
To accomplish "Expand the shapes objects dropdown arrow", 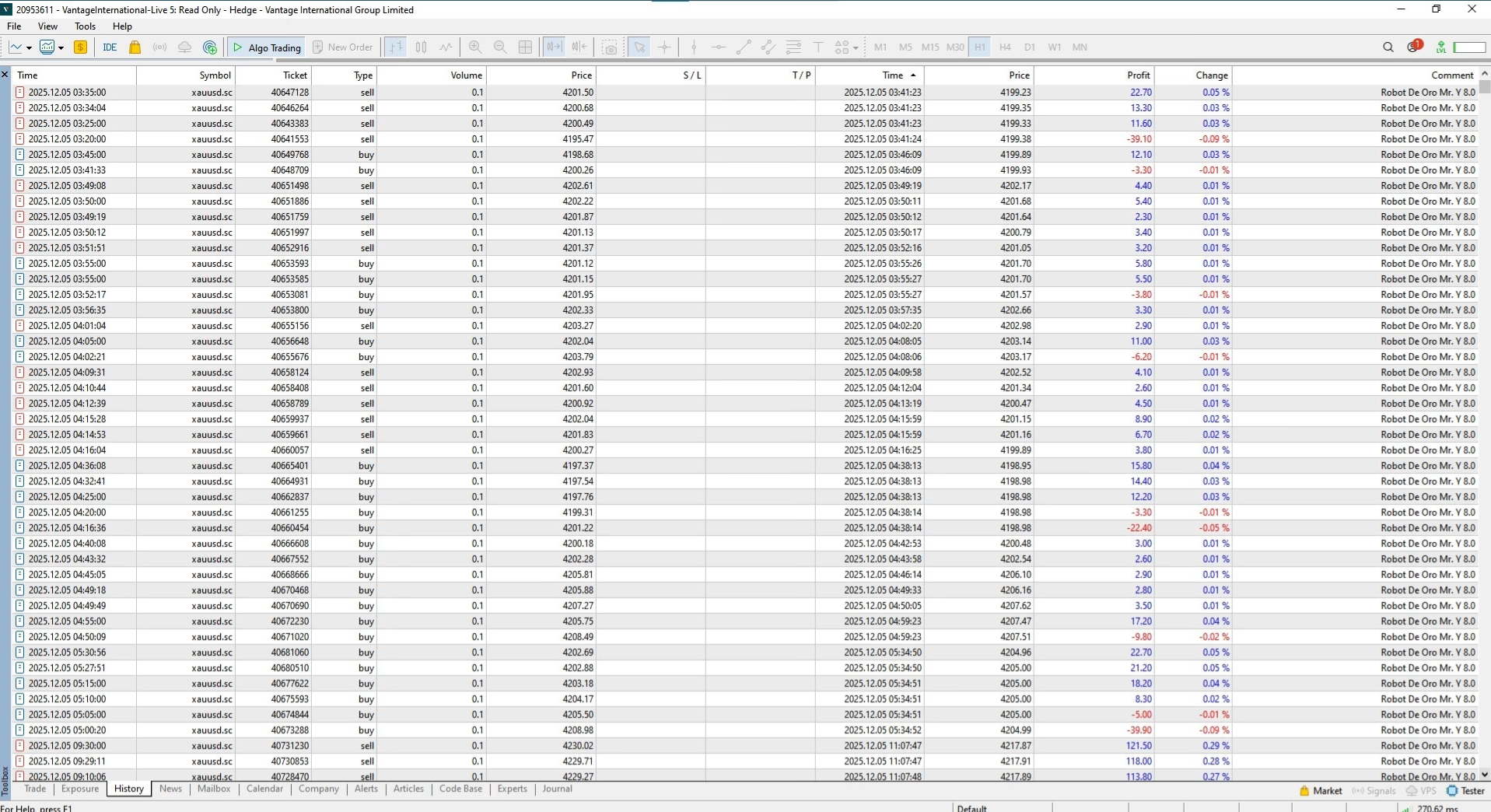I will pos(856,48).
